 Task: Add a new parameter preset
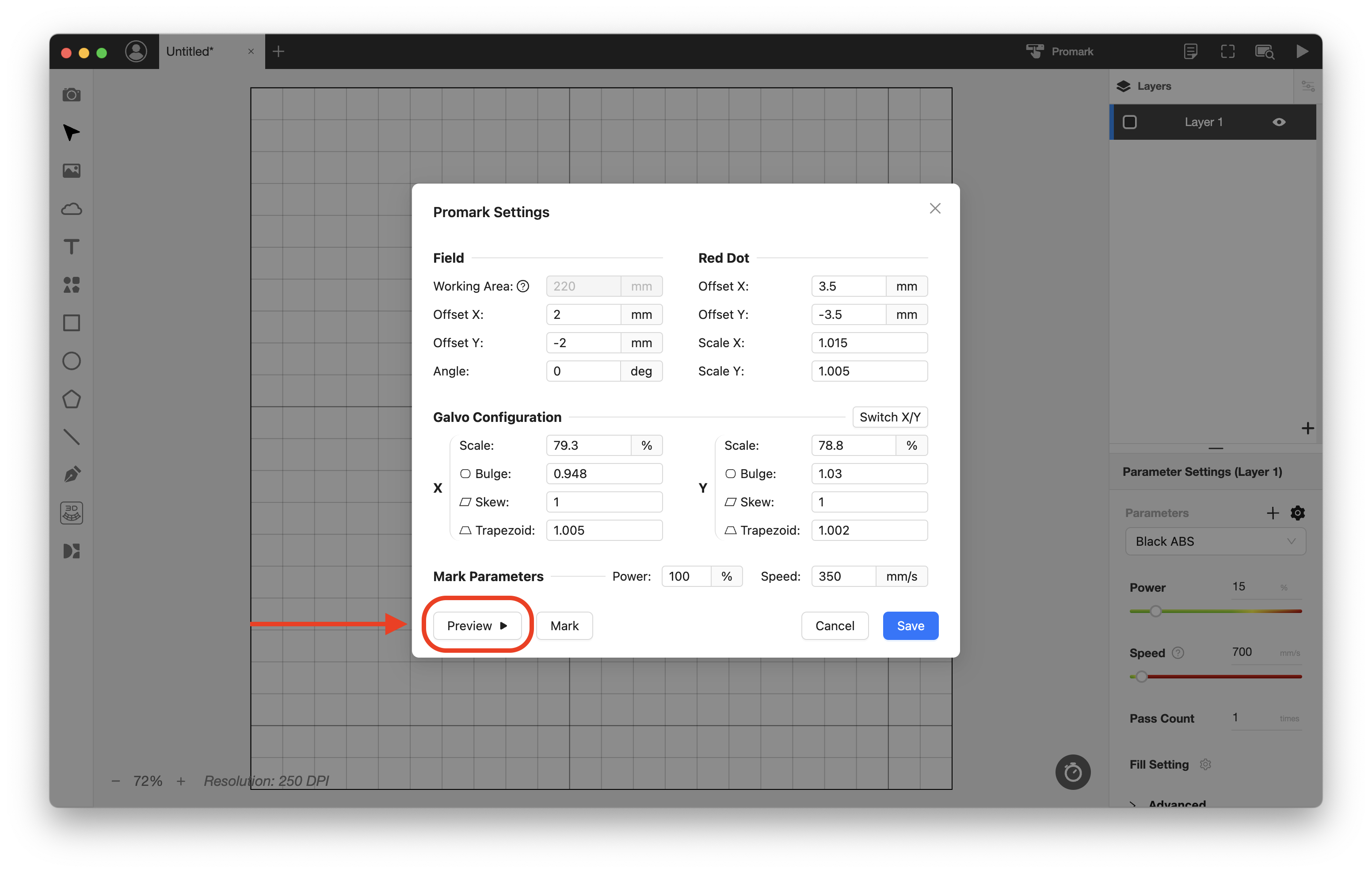tap(1272, 513)
